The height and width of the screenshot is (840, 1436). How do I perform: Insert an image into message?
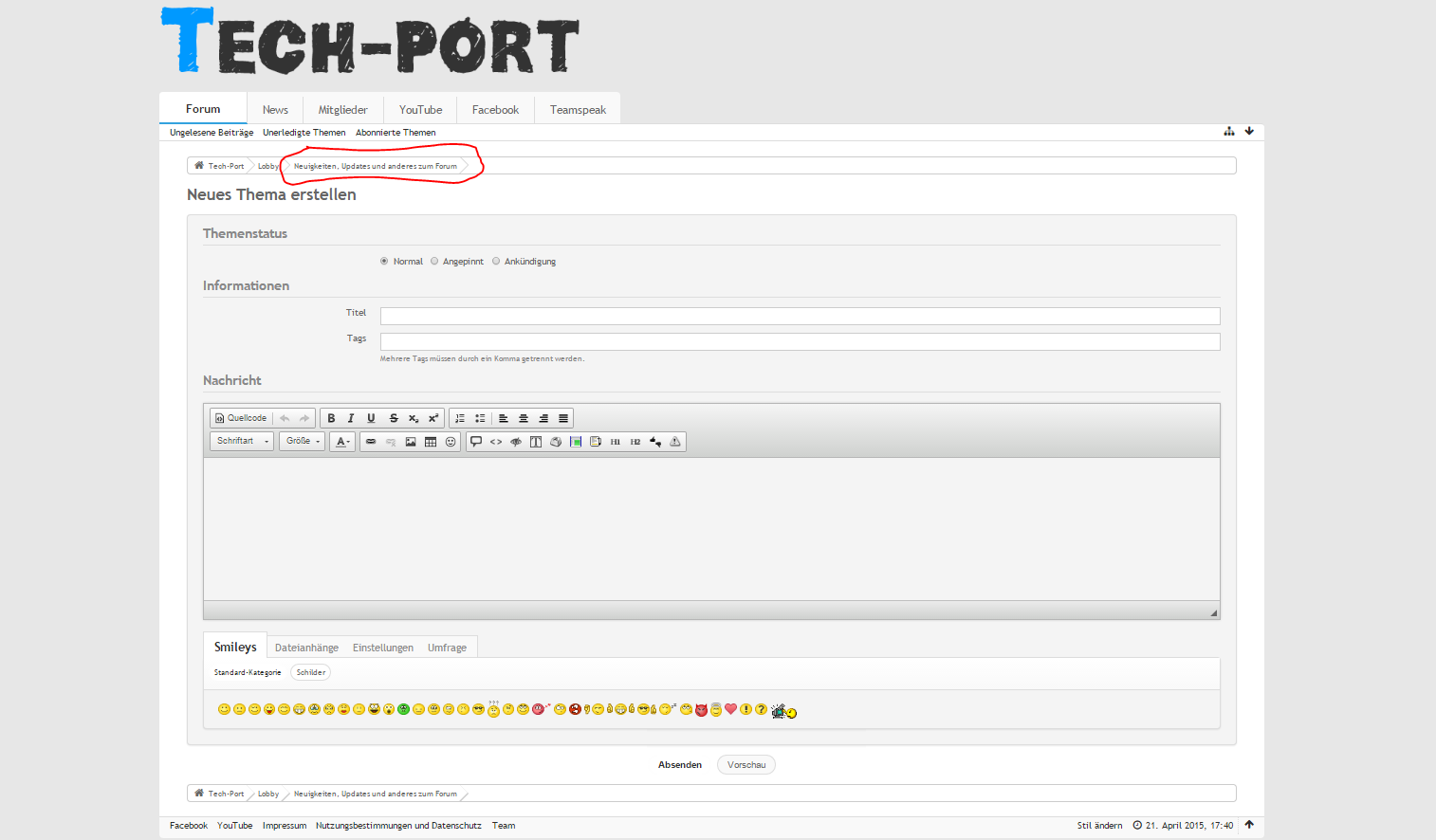coord(411,442)
